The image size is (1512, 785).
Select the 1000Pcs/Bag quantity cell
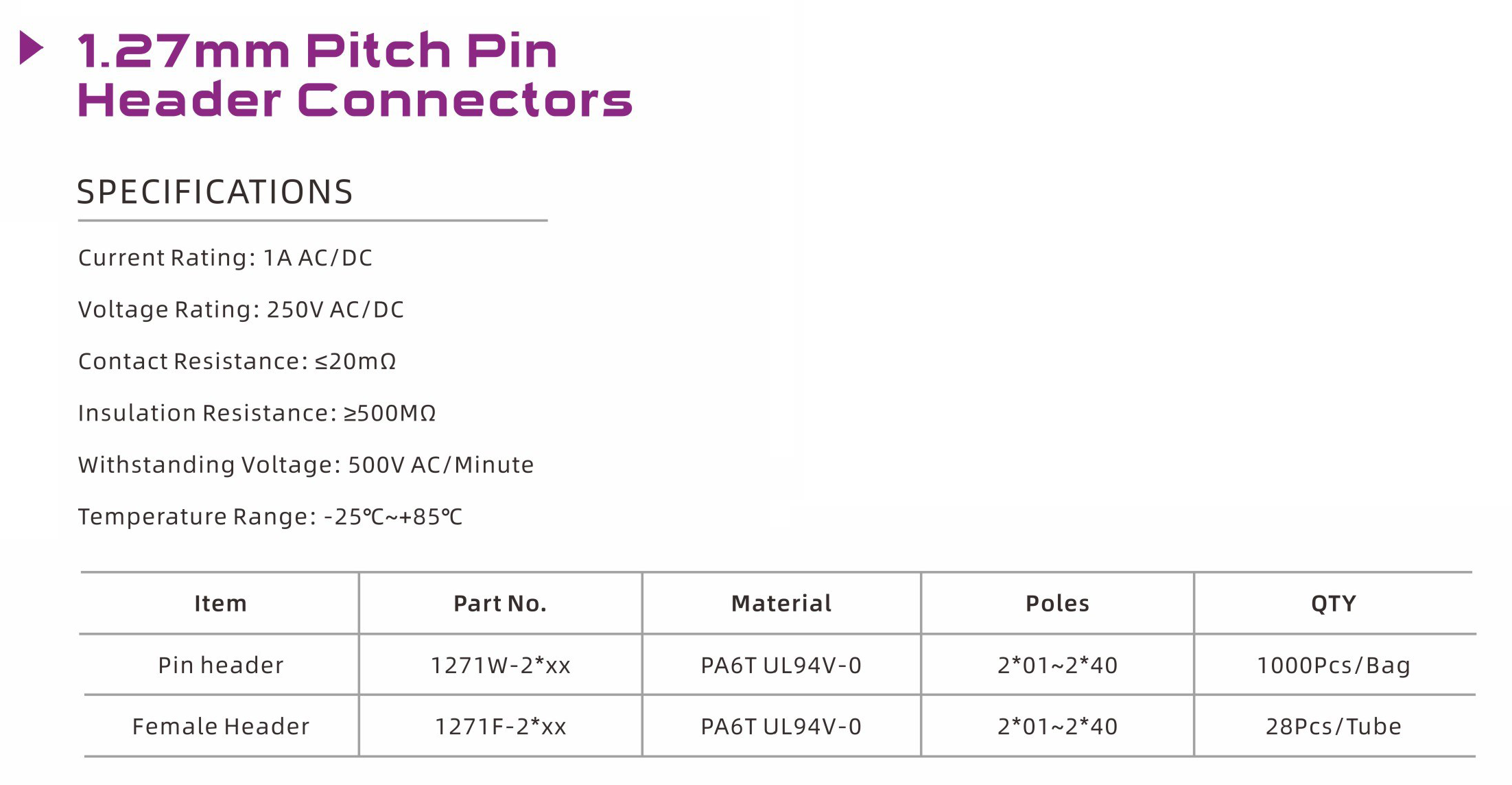pyautogui.click(x=1334, y=666)
